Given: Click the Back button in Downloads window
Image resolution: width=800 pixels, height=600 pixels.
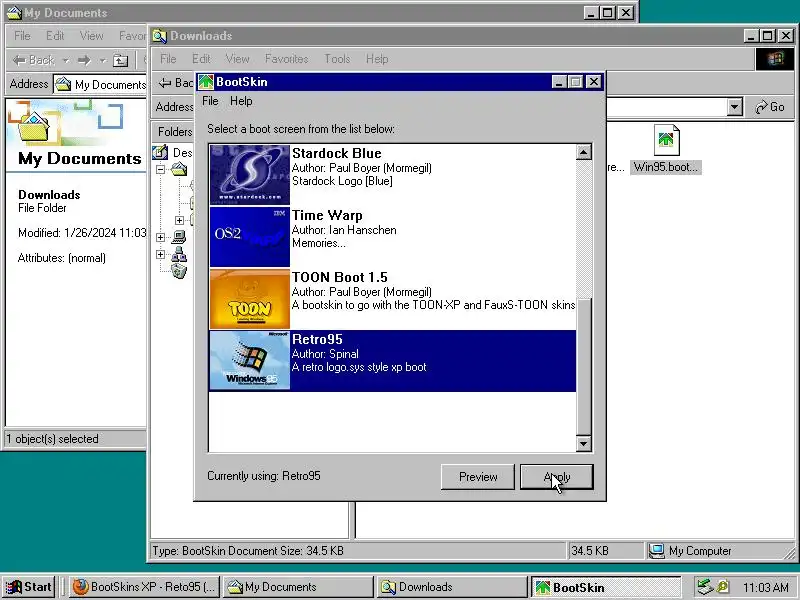Looking at the screenshot, I should click(x=175, y=82).
